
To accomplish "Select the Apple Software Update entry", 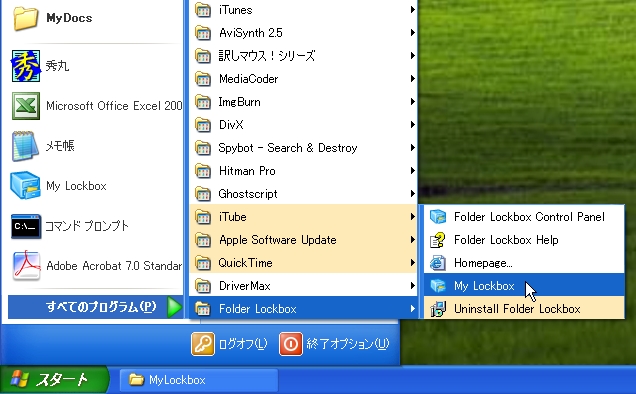I will (x=304, y=240).
